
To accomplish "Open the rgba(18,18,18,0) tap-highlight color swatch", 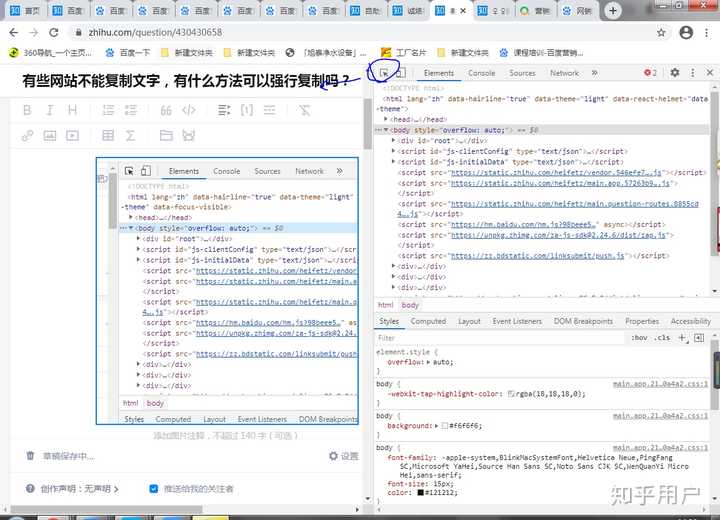I will pos(511,394).
